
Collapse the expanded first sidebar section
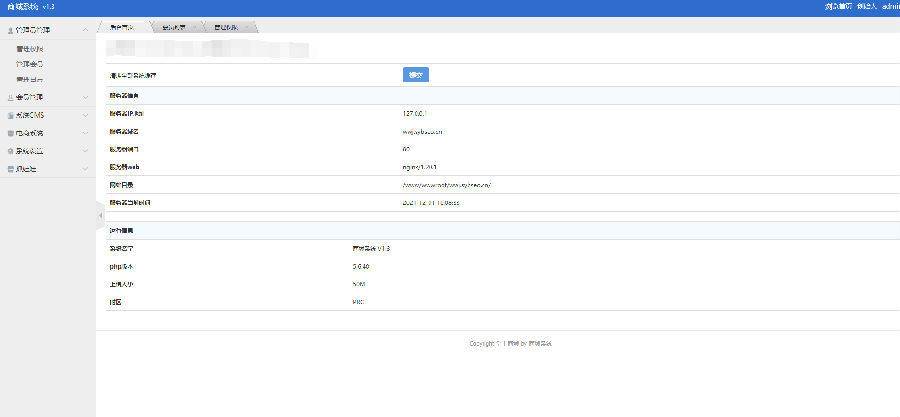pyautogui.click(x=85, y=31)
